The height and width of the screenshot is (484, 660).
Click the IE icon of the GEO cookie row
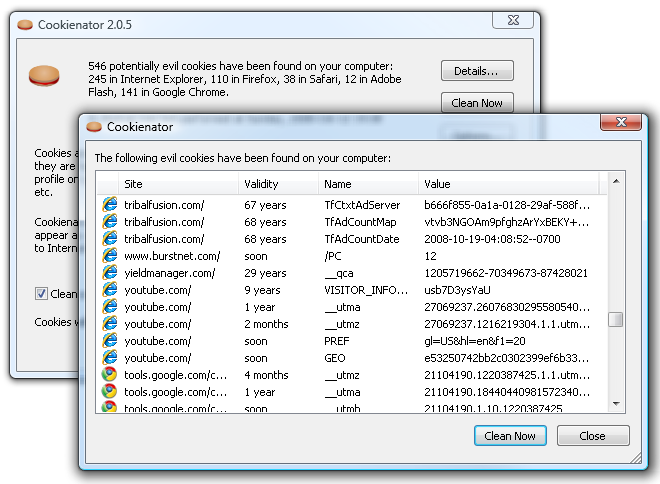(x=109, y=358)
